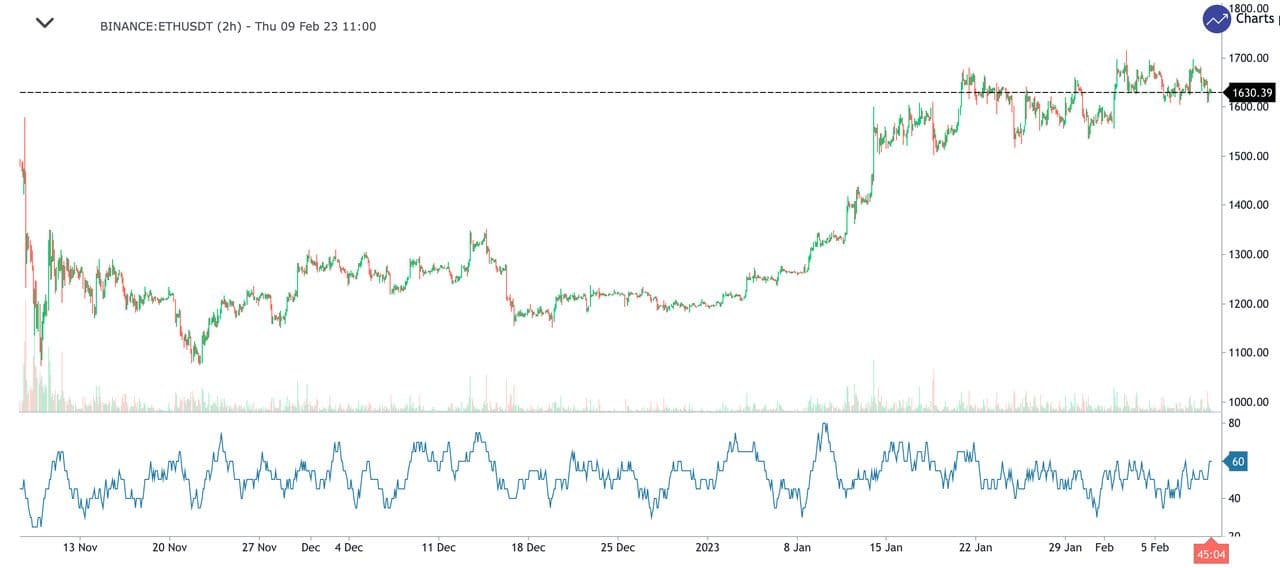Click the 40 level on RSI scale
This screenshot has width=1280, height=568.
tap(1235, 499)
